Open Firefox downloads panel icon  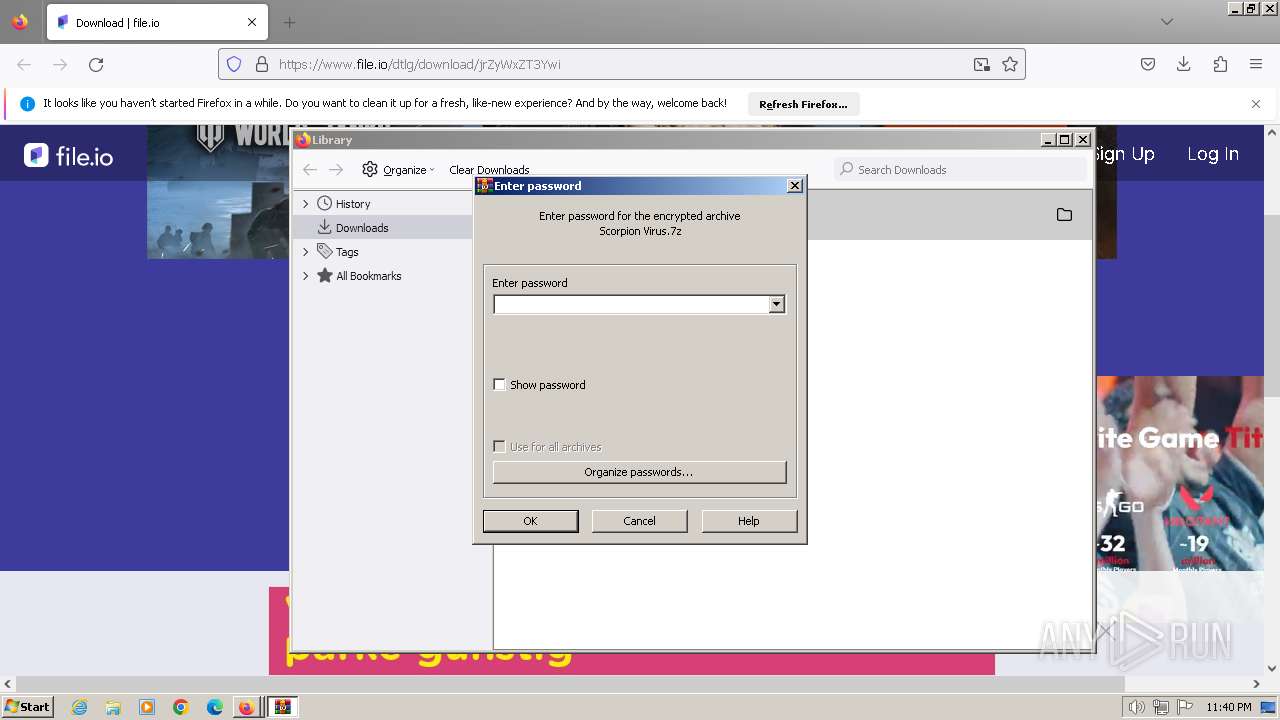pos(1184,64)
